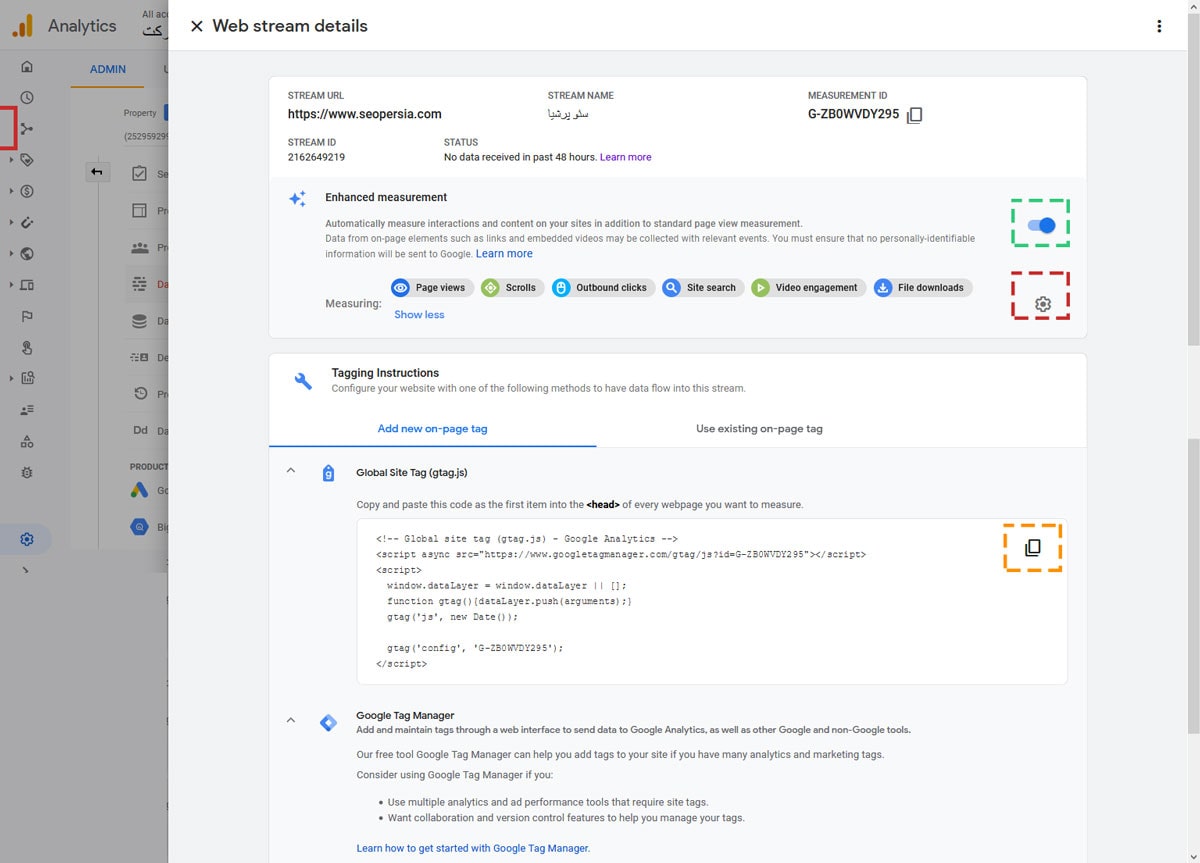Open the Learn more link beside stream status
1200x863 pixels.
coord(625,157)
